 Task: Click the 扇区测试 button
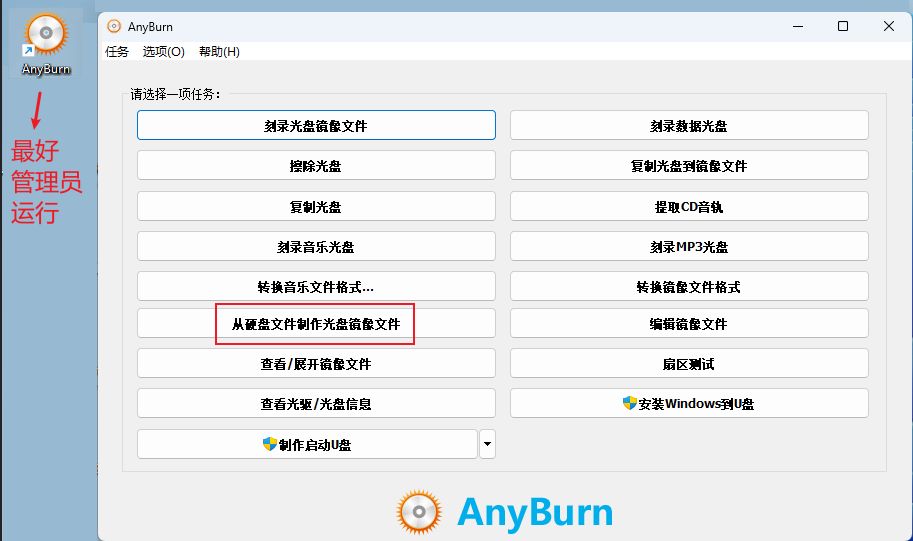pyautogui.click(x=689, y=364)
